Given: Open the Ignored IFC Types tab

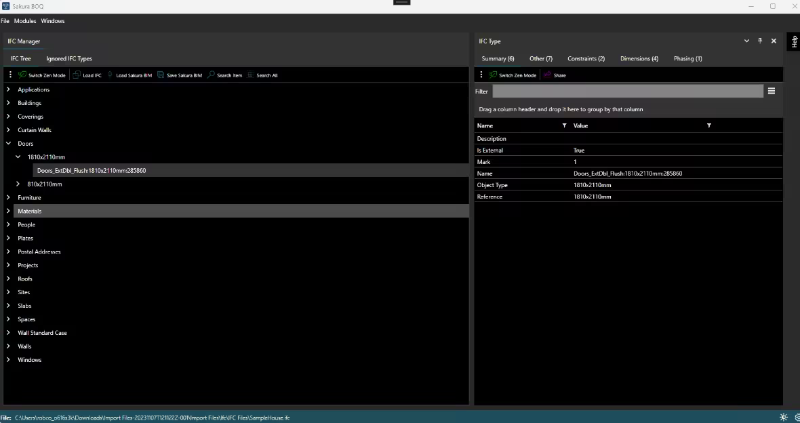Looking at the screenshot, I should [x=69, y=59].
